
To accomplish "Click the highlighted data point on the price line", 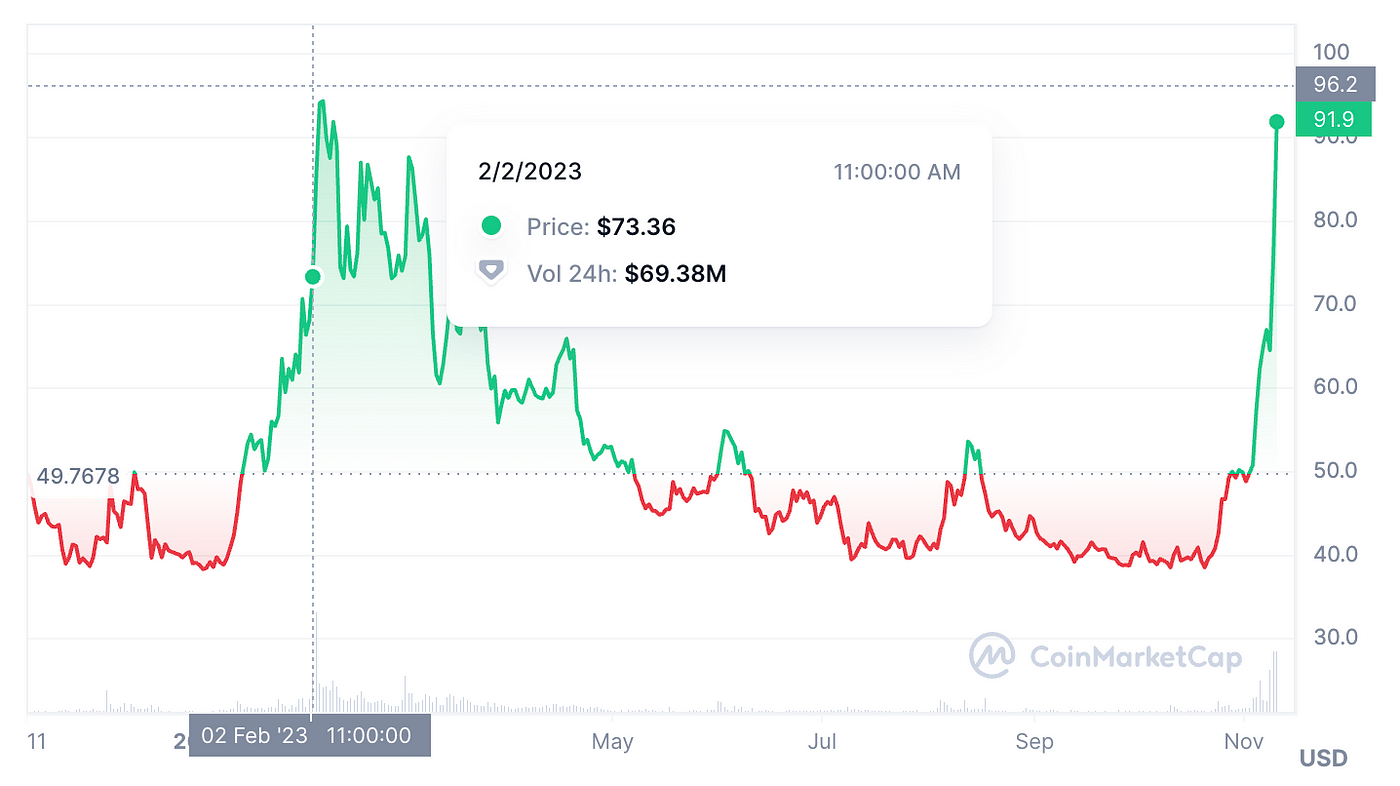I will (x=313, y=277).
